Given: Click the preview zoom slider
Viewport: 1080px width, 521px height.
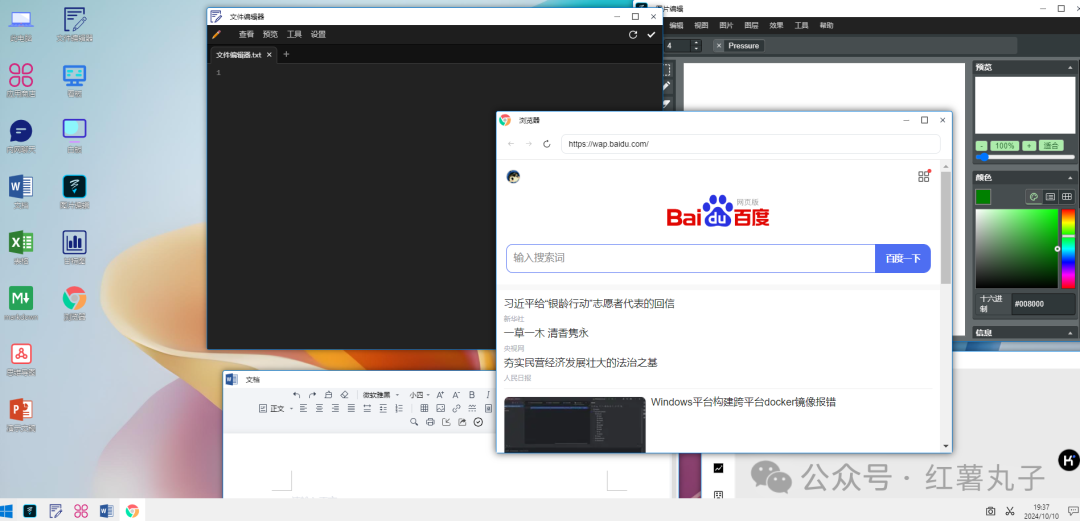Looking at the screenshot, I should [x=1025, y=157].
